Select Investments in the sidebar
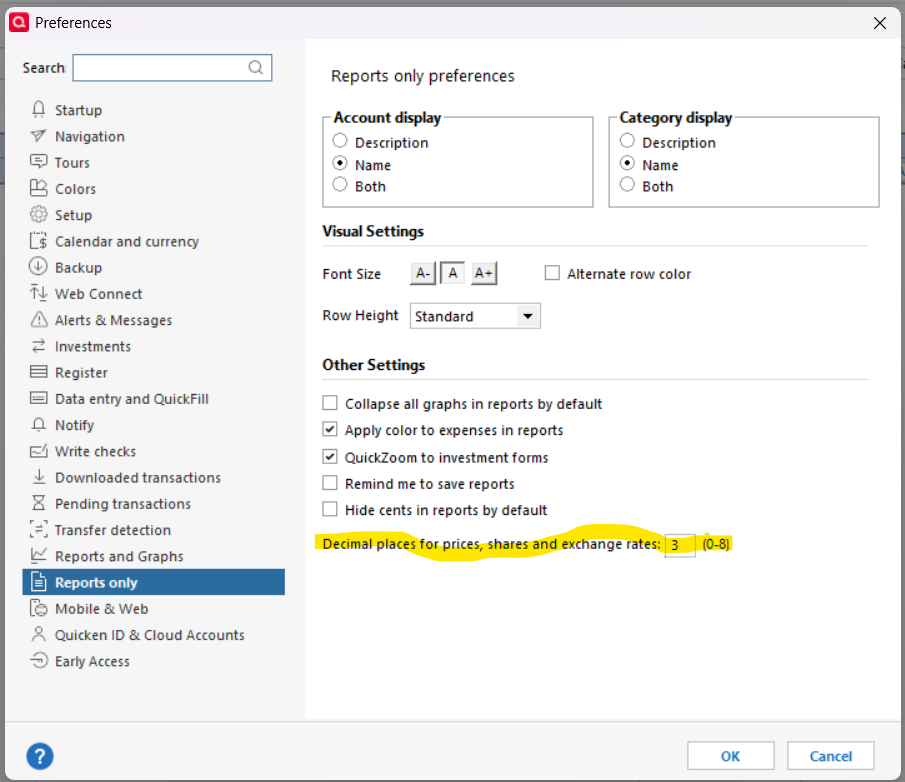905x782 pixels. pos(93,346)
